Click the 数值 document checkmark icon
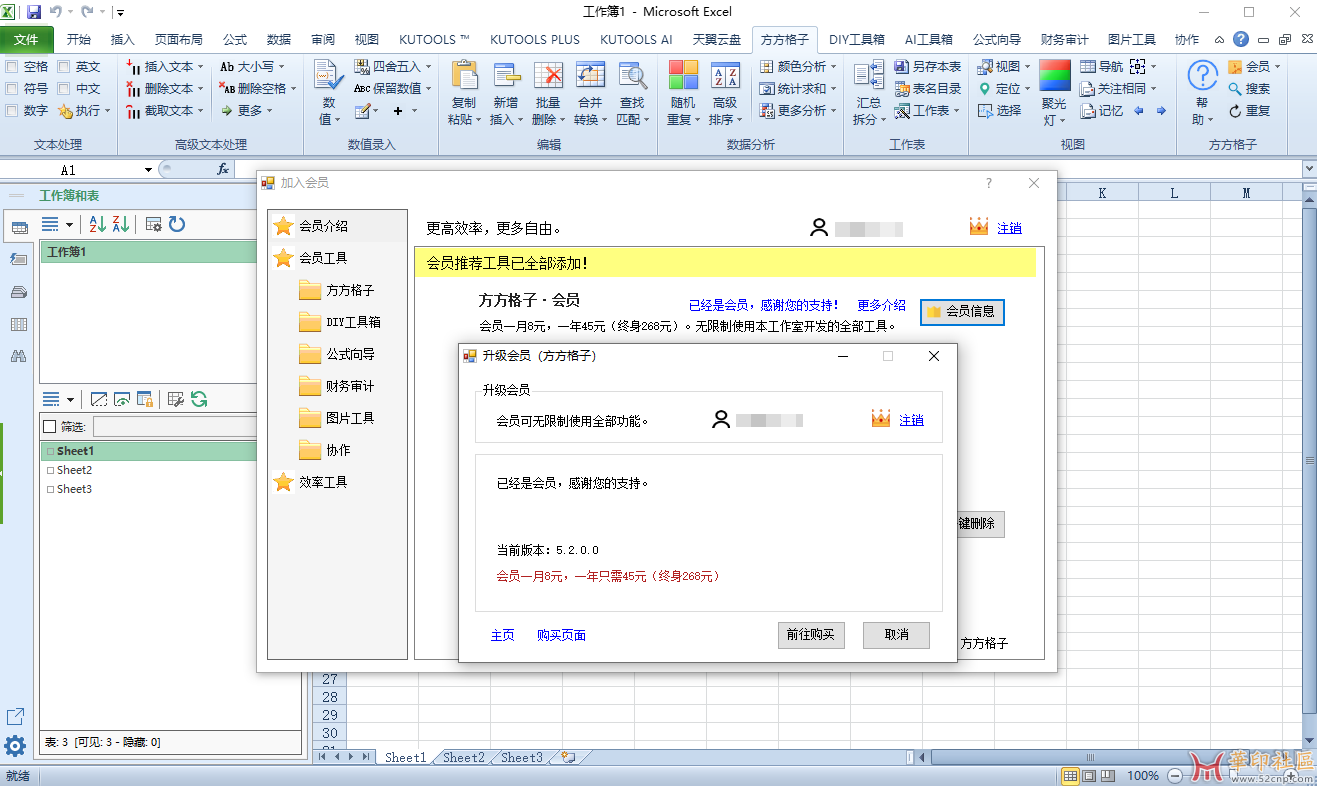 pyautogui.click(x=327, y=76)
